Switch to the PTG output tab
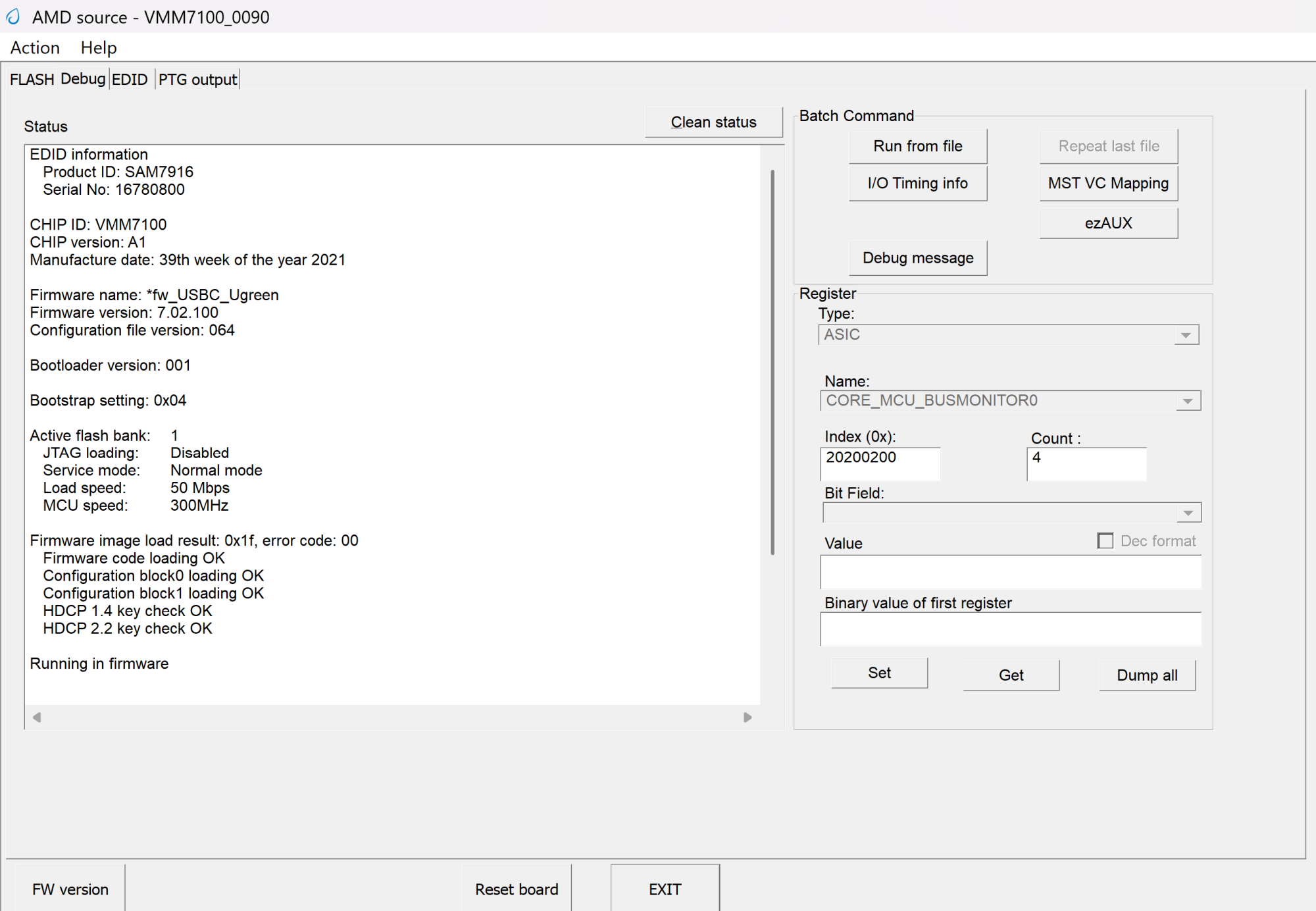This screenshot has width=1316, height=911. (x=197, y=80)
